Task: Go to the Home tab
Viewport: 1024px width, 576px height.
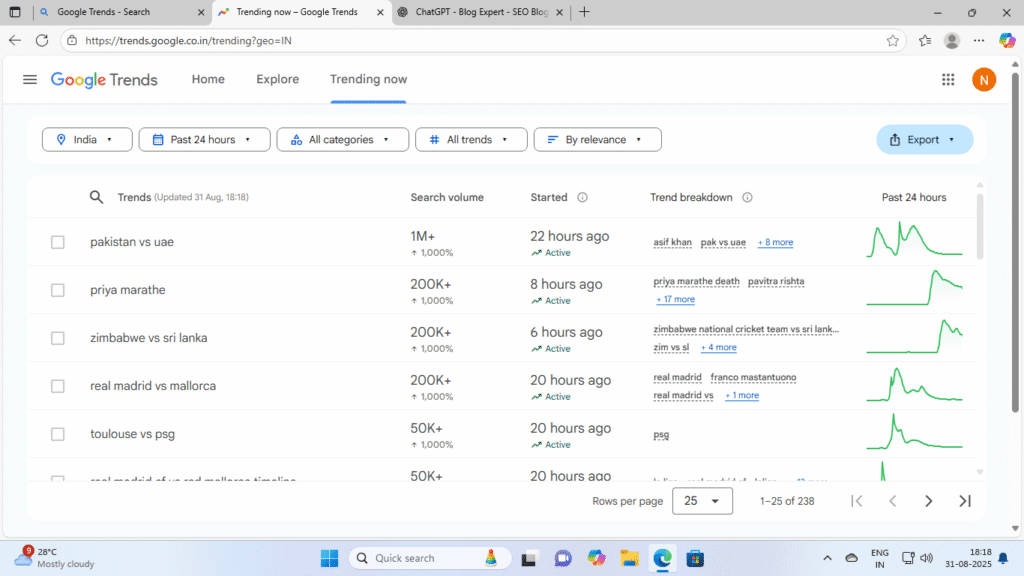Action: pos(208,79)
